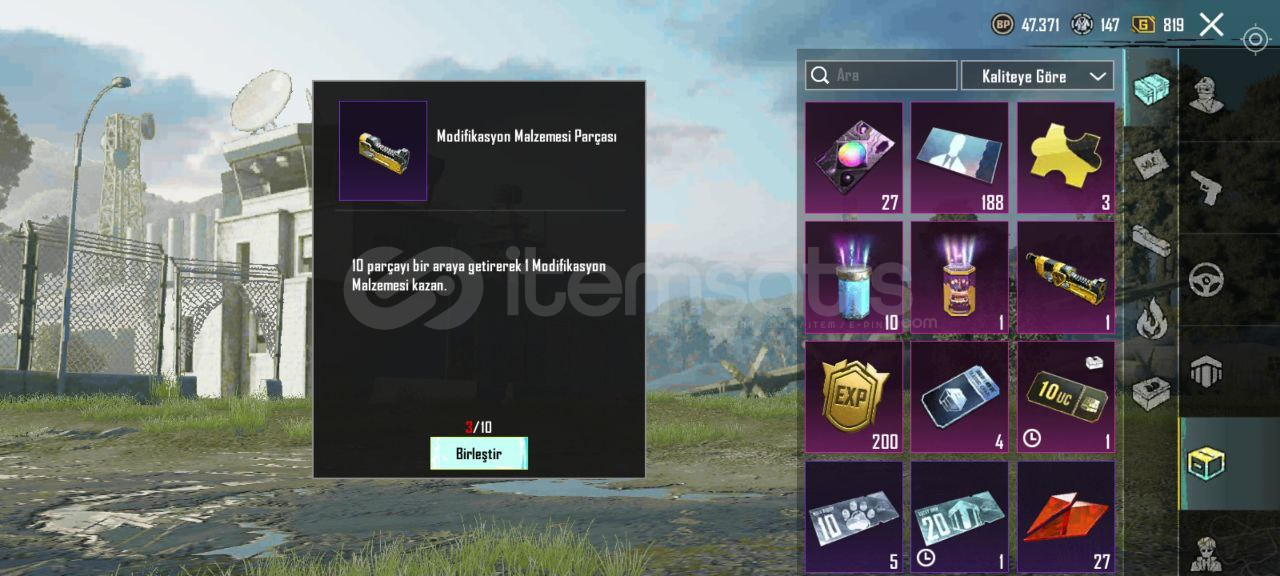Select the red paper plane item
Image resolution: width=1280 pixels, height=576 pixels.
coord(1066,516)
